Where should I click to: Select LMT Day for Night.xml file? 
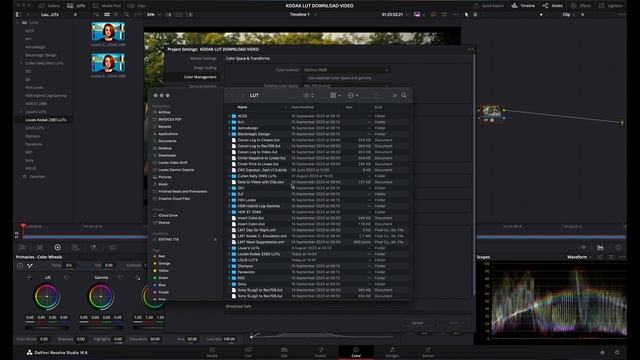[x=256, y=230]
